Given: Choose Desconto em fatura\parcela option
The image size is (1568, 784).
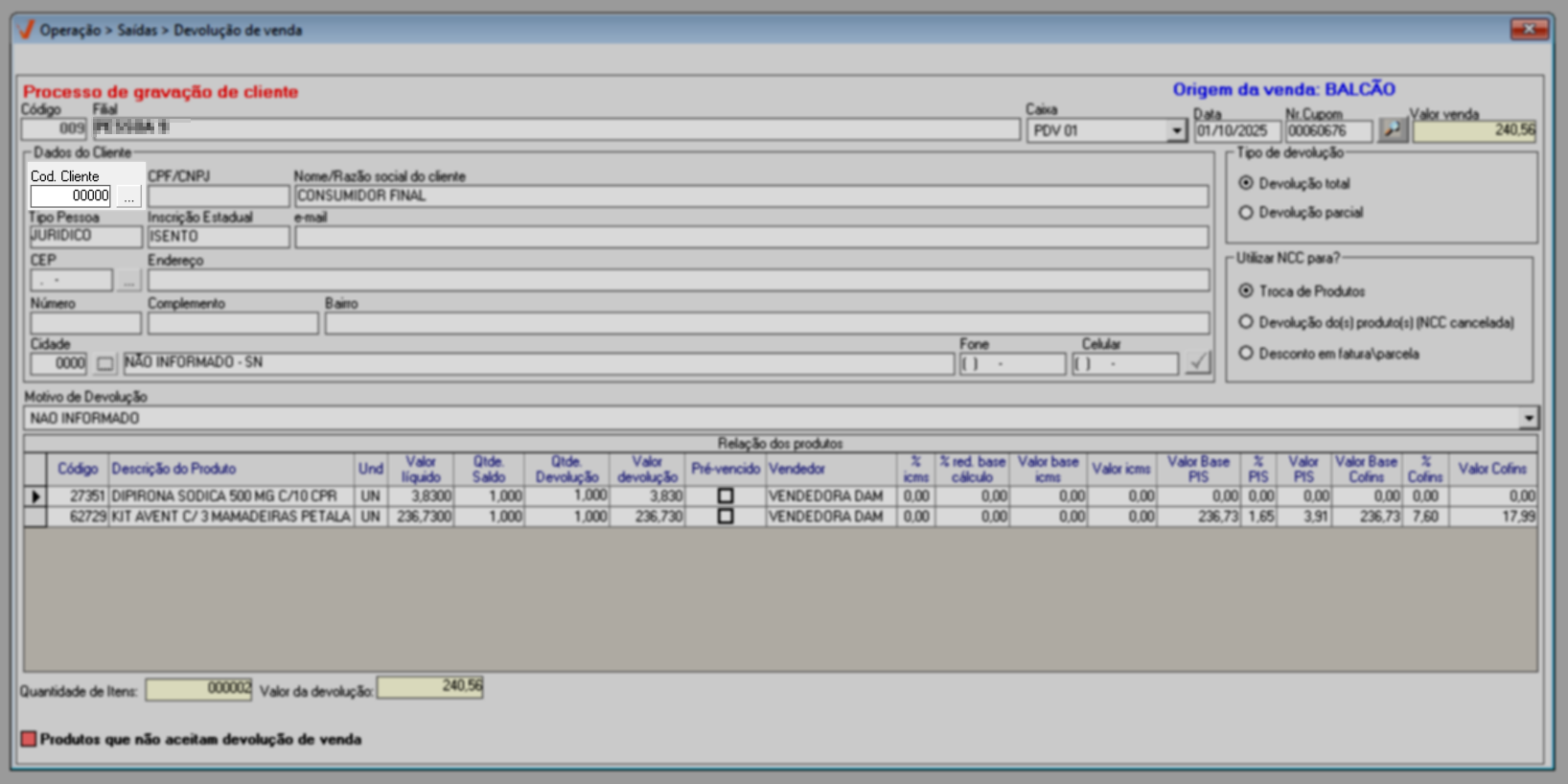Looking at the screenshot, I should pos(1246,354).
